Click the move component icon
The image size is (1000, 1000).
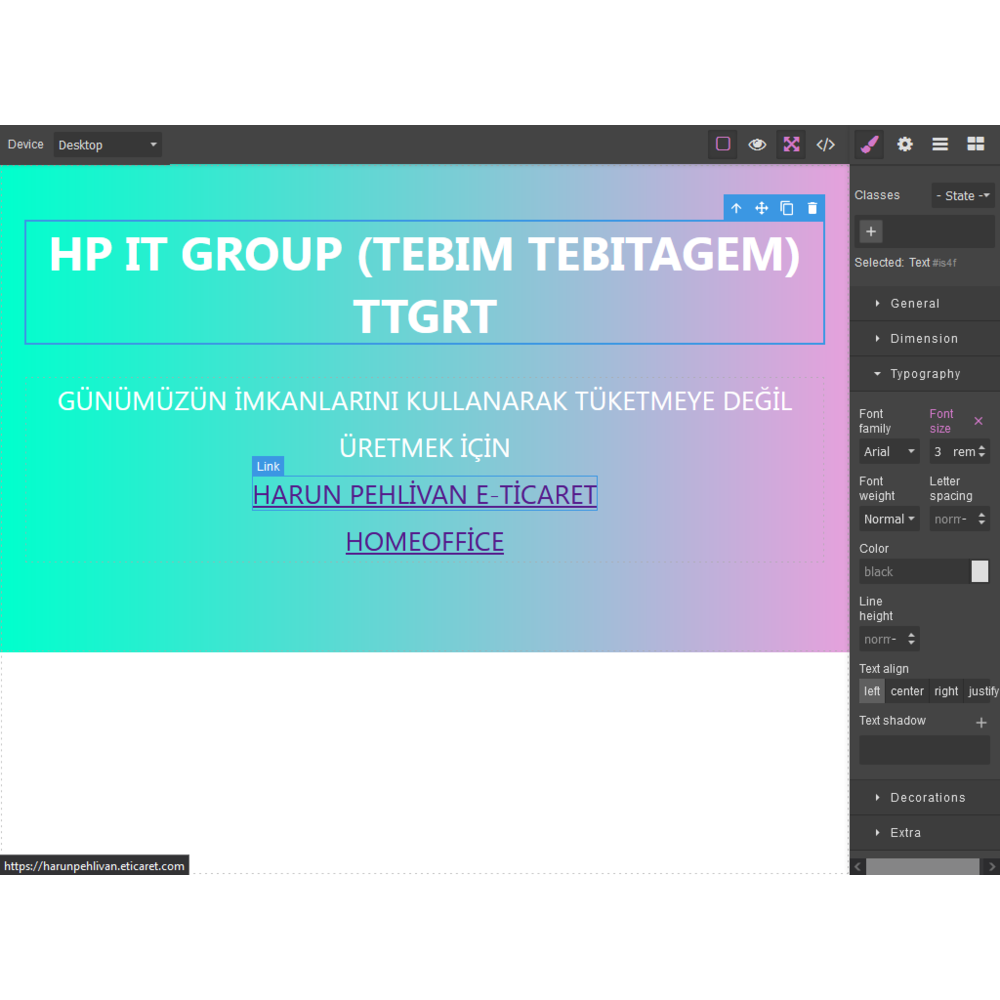pyautogui.click(x=761, y=208)
